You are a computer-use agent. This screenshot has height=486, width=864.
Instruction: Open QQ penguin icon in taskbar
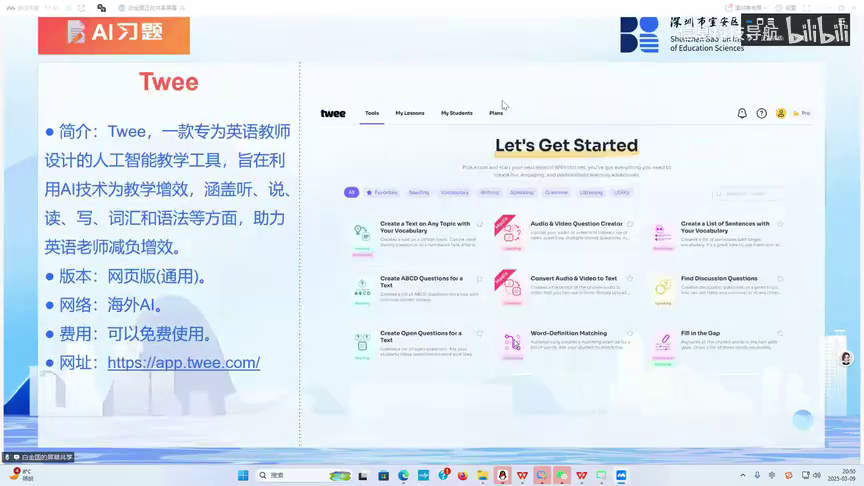point(502,475)
